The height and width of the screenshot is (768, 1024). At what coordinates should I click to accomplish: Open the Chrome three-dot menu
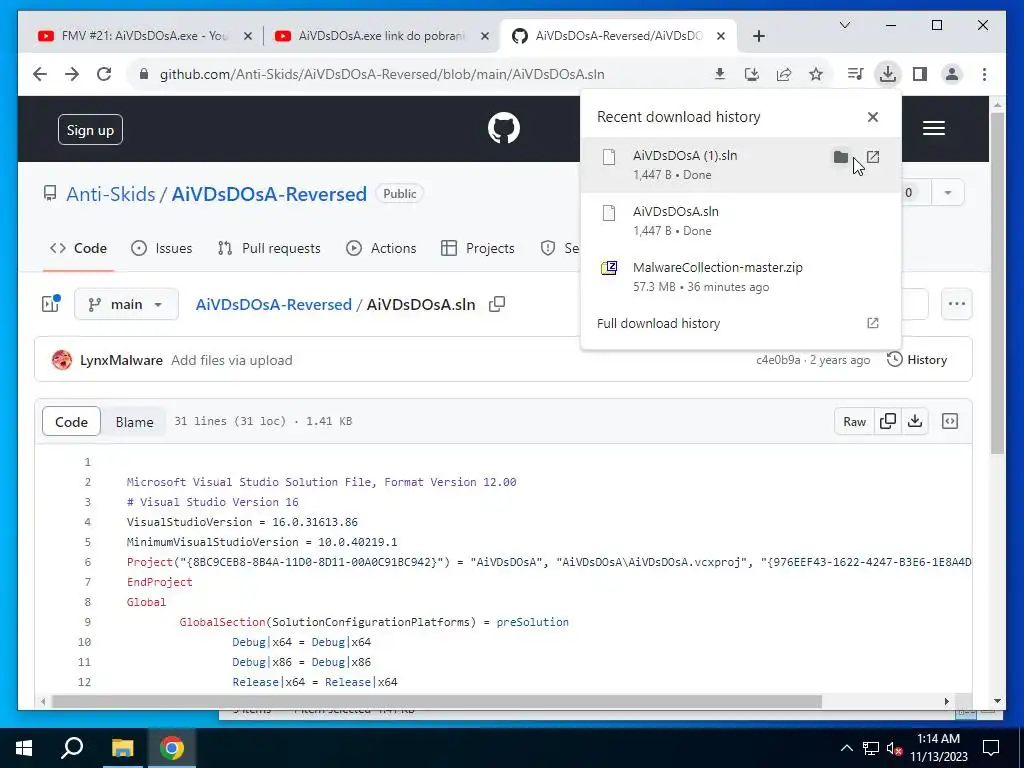[984, 74]
